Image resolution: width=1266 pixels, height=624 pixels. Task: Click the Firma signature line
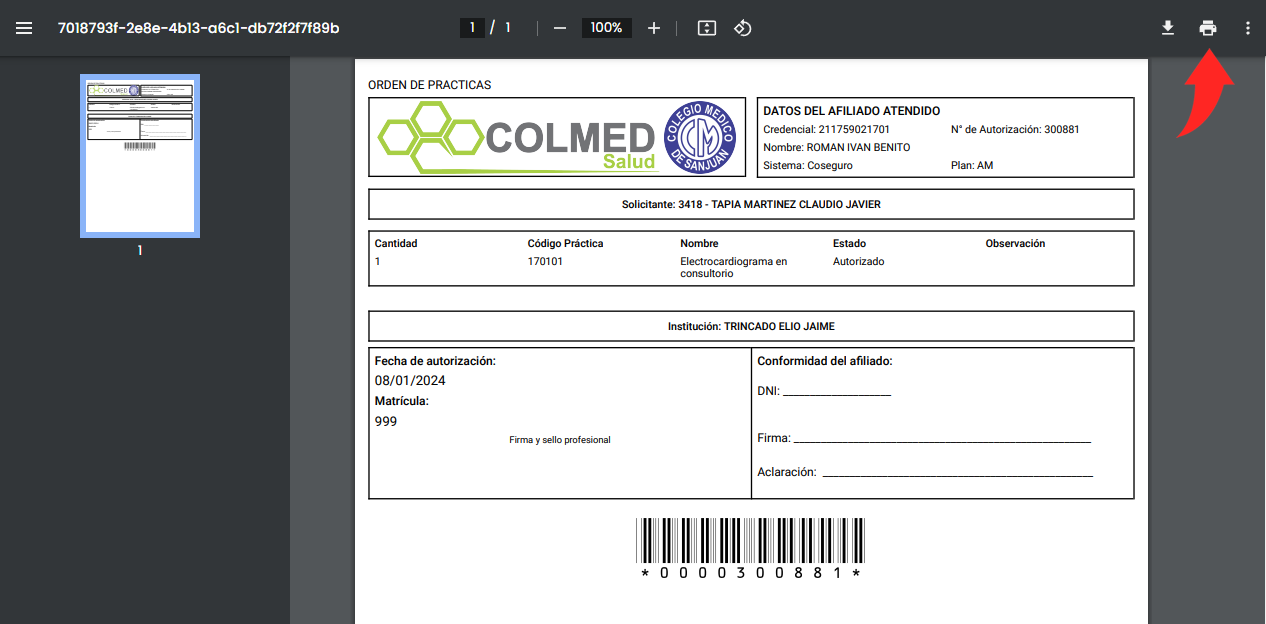click(x=942, y=440)
